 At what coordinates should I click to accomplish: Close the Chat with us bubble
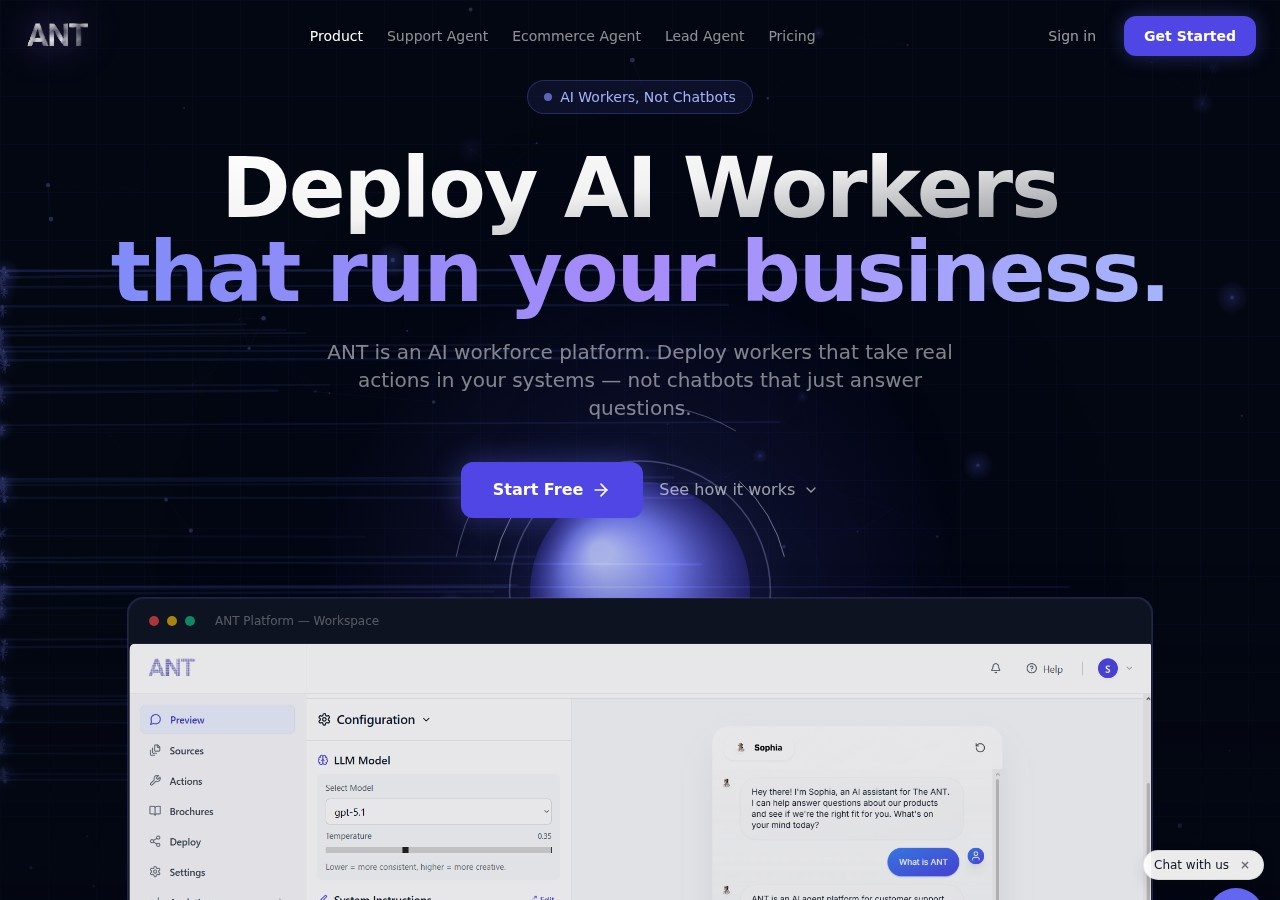[1245, 865]
